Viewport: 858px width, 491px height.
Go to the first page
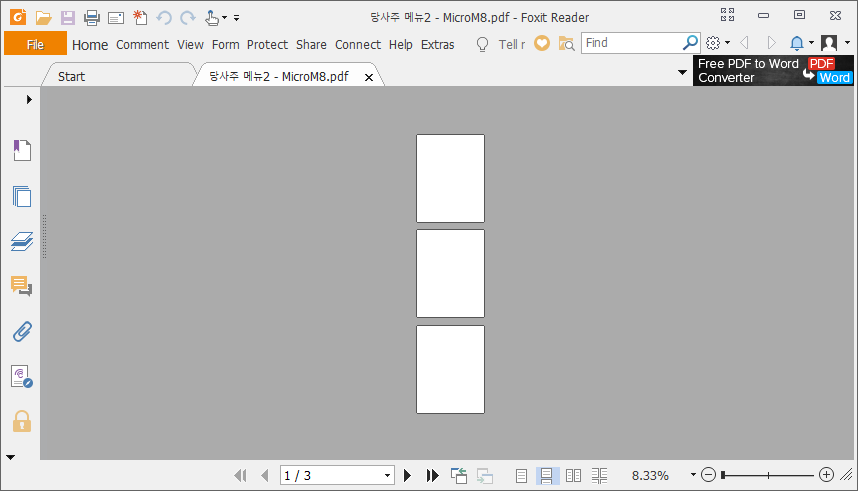click(x=240, y=476)
